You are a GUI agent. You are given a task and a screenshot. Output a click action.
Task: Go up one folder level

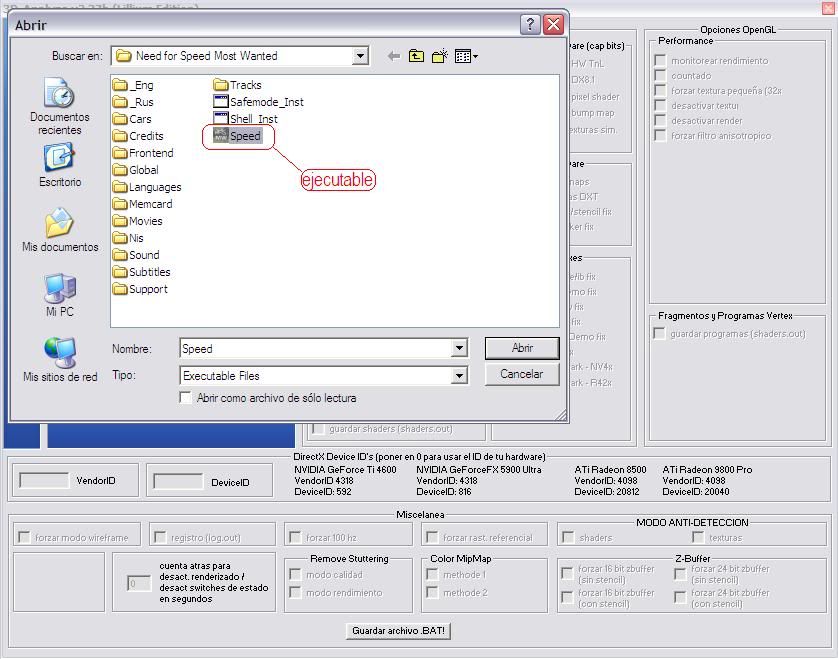pyautogui.click(x=416, y=56)
